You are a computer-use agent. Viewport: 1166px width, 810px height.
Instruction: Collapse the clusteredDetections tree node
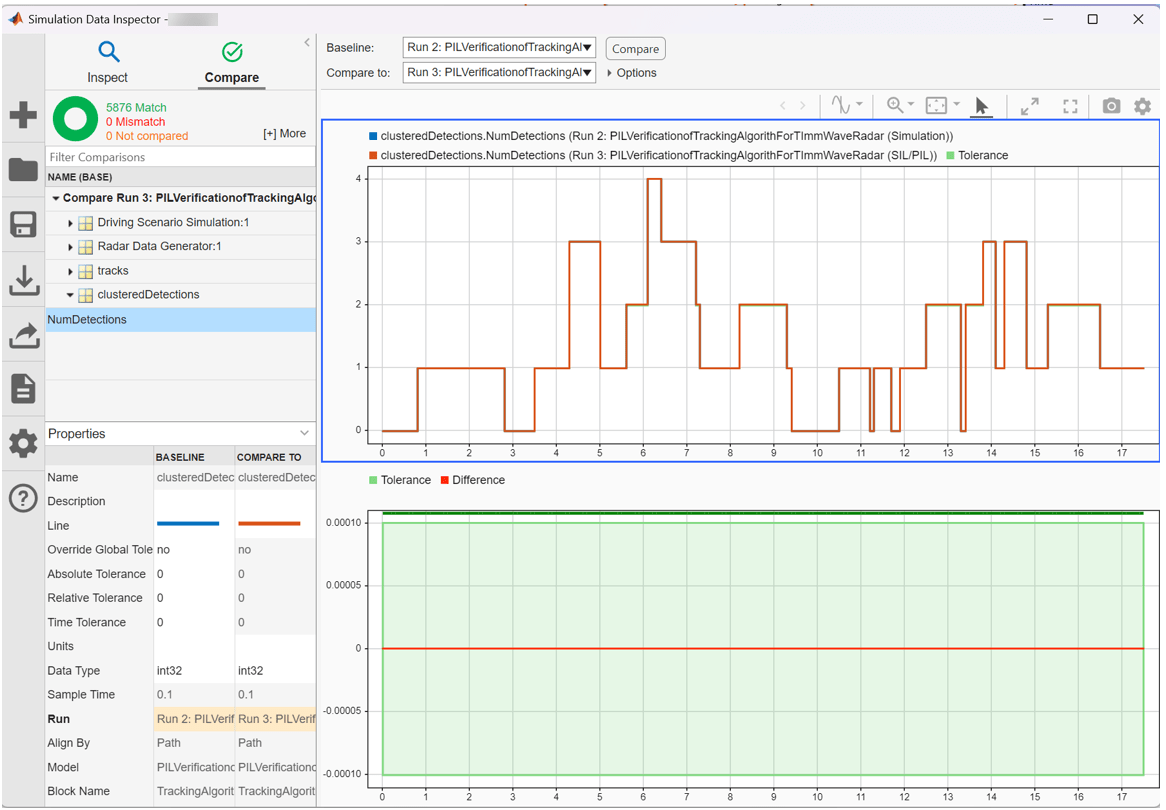[70, 295]
